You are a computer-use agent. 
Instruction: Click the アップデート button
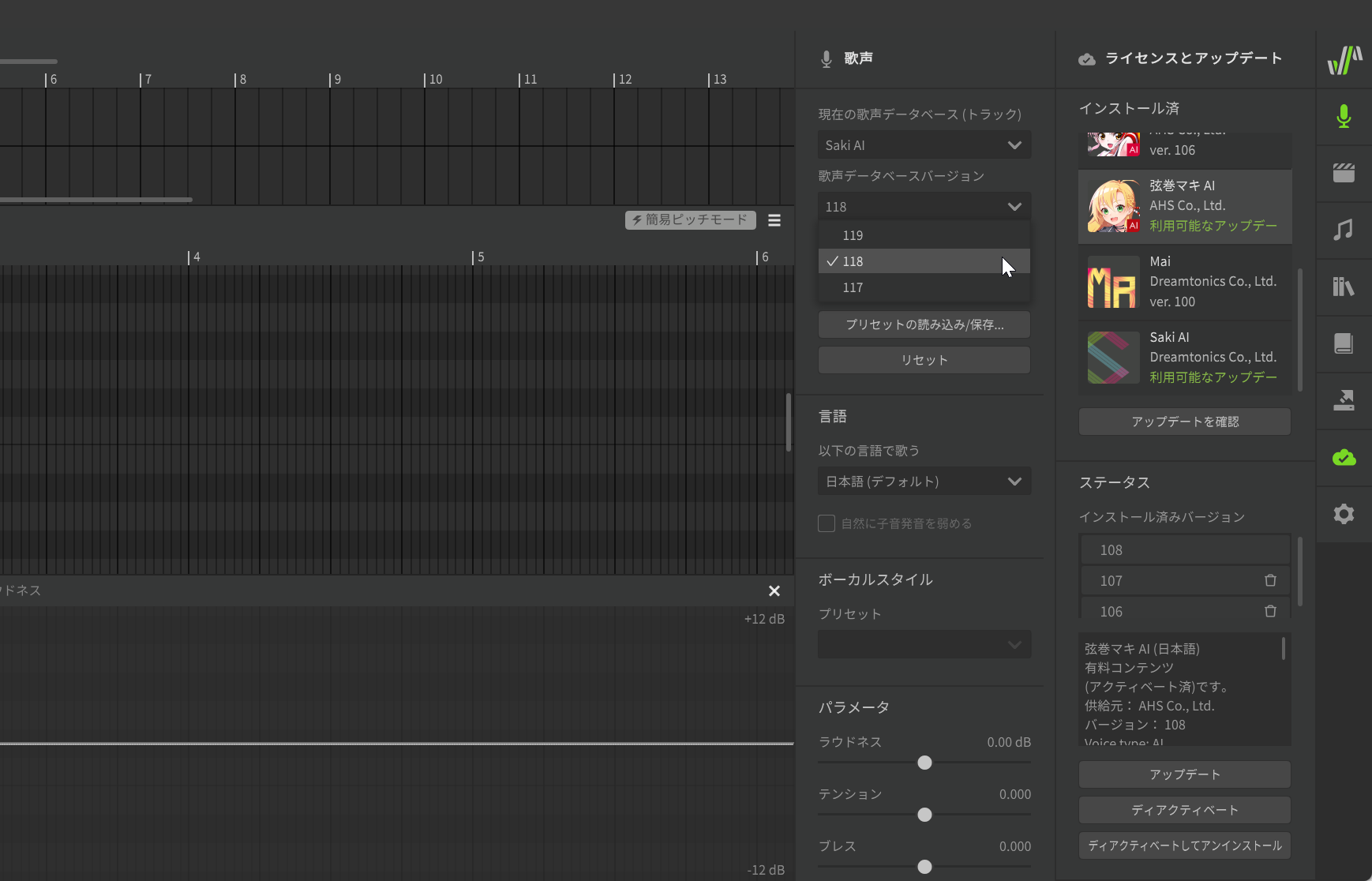click(1185, 774)
